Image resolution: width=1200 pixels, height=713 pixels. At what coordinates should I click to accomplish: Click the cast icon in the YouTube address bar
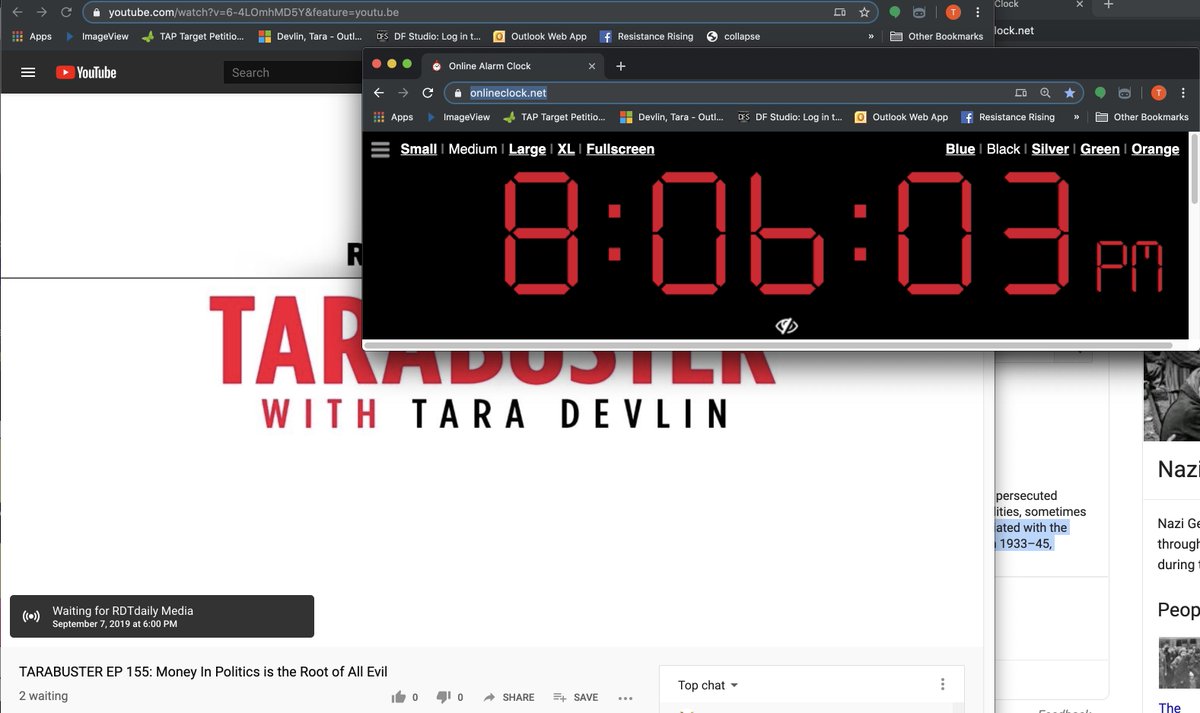(x=840, y=13)
